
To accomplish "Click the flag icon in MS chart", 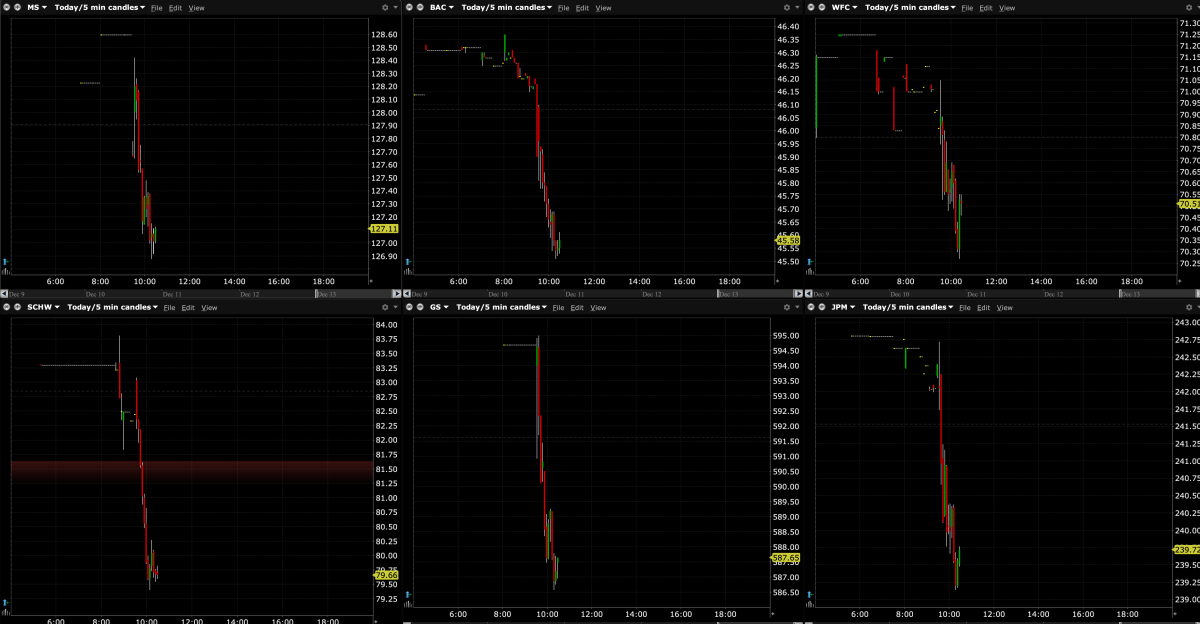I will (x=5, y=261).
